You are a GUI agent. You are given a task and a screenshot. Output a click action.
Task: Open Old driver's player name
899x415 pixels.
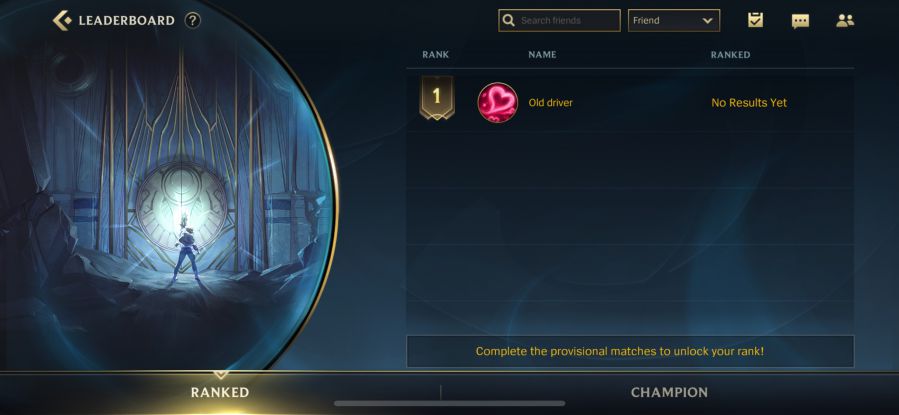click(x=550, y=103)
